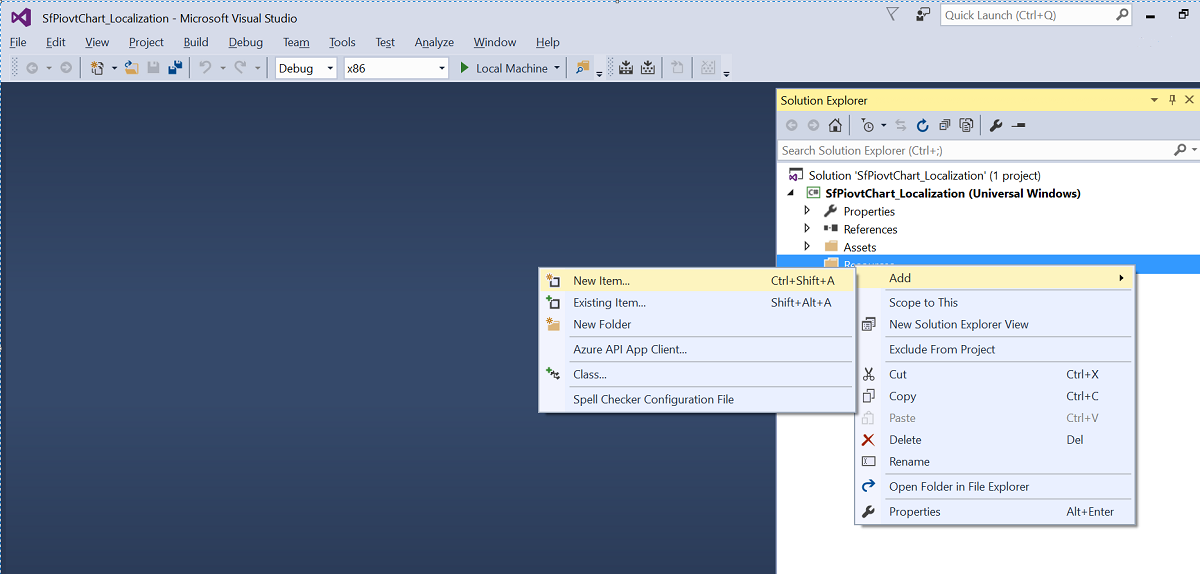The height and width of the screenshot is (574, 1200).
Task: Select Cut in context menu
Action: 995,375
